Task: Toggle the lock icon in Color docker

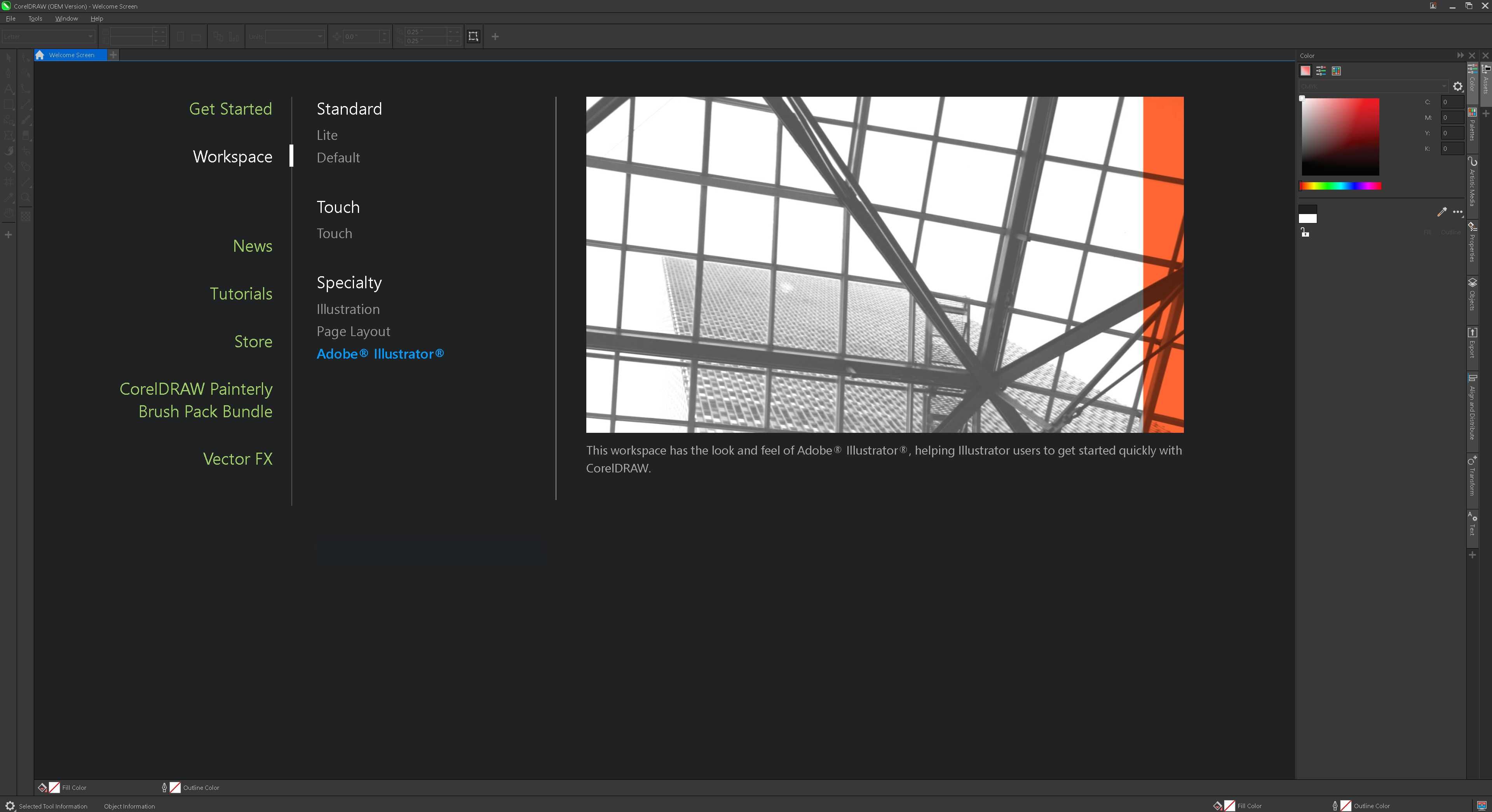Action: (x=1304, y=233)
